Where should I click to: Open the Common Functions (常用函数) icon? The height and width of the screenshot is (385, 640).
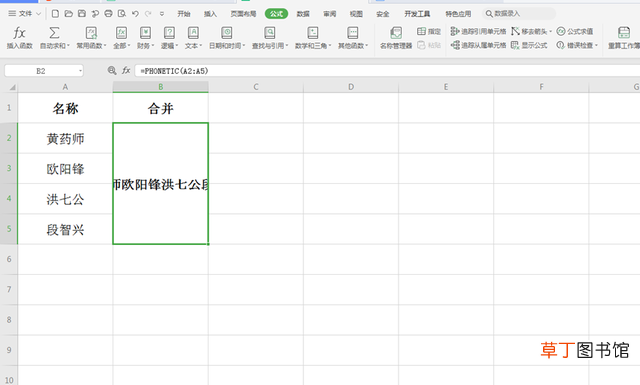(91, 33)
